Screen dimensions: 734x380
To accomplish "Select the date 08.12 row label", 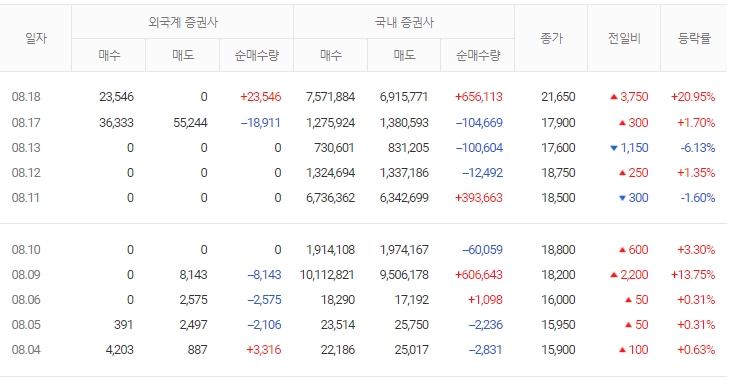I will pyautogui.click(x=26, y=173).
